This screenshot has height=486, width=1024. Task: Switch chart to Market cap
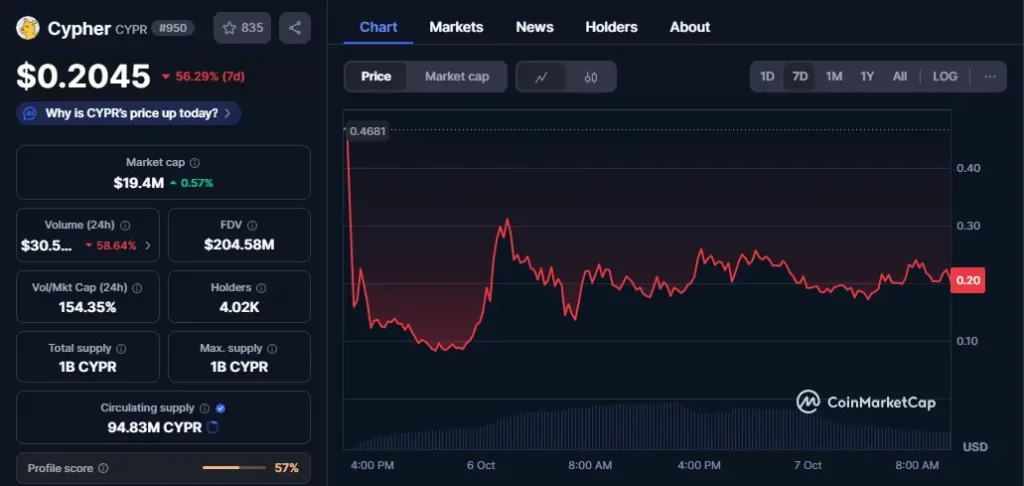[456, 76]
